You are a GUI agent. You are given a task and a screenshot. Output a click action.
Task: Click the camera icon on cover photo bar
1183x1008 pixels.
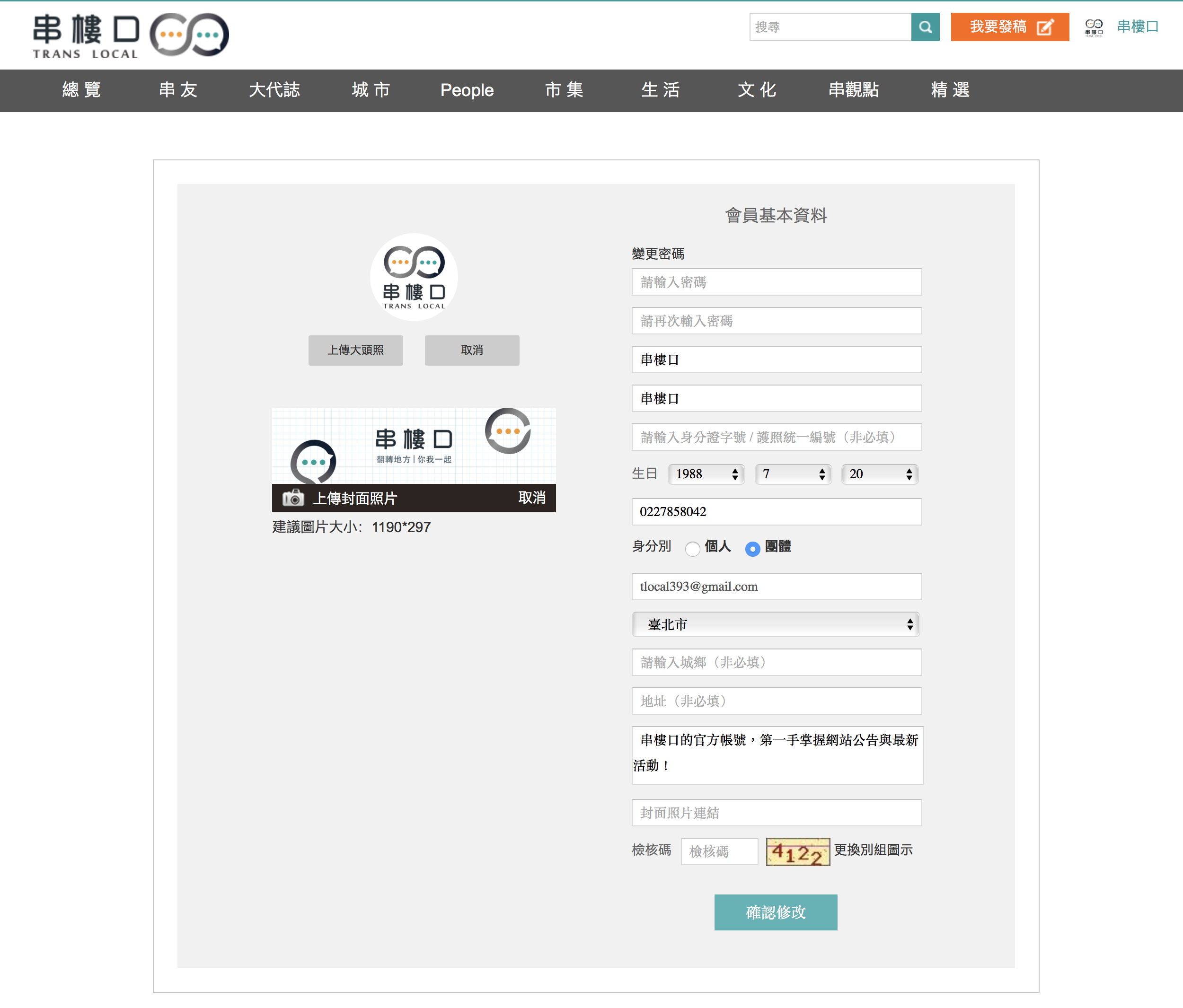tap(293, 497)
